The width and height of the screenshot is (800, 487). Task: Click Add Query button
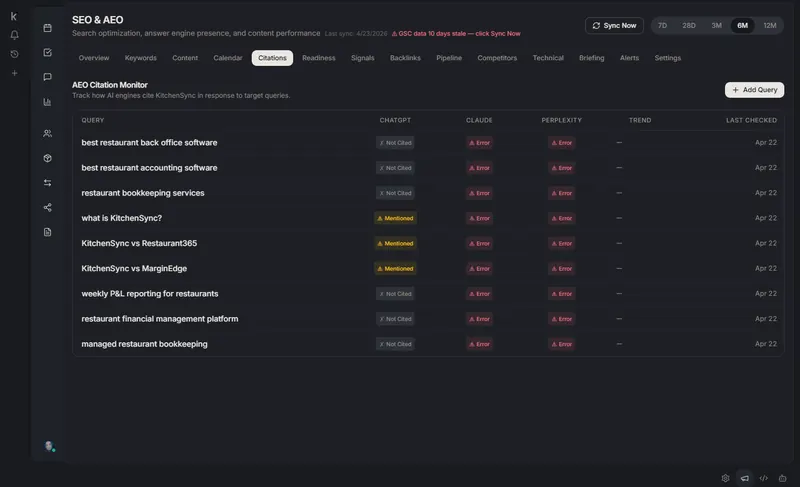[x=754, y=90]
